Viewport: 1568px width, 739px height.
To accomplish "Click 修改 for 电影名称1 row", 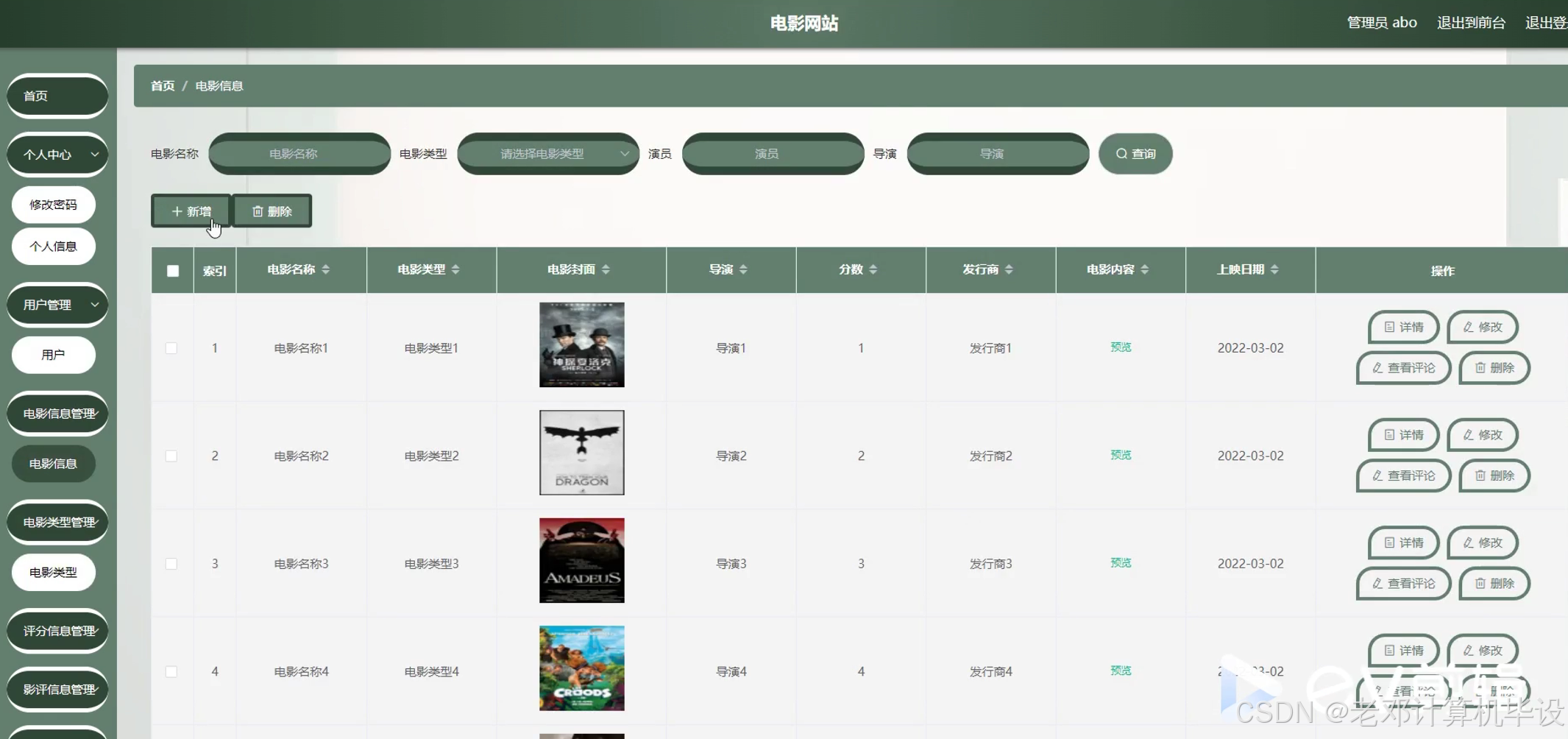I will click(1483, 327).
